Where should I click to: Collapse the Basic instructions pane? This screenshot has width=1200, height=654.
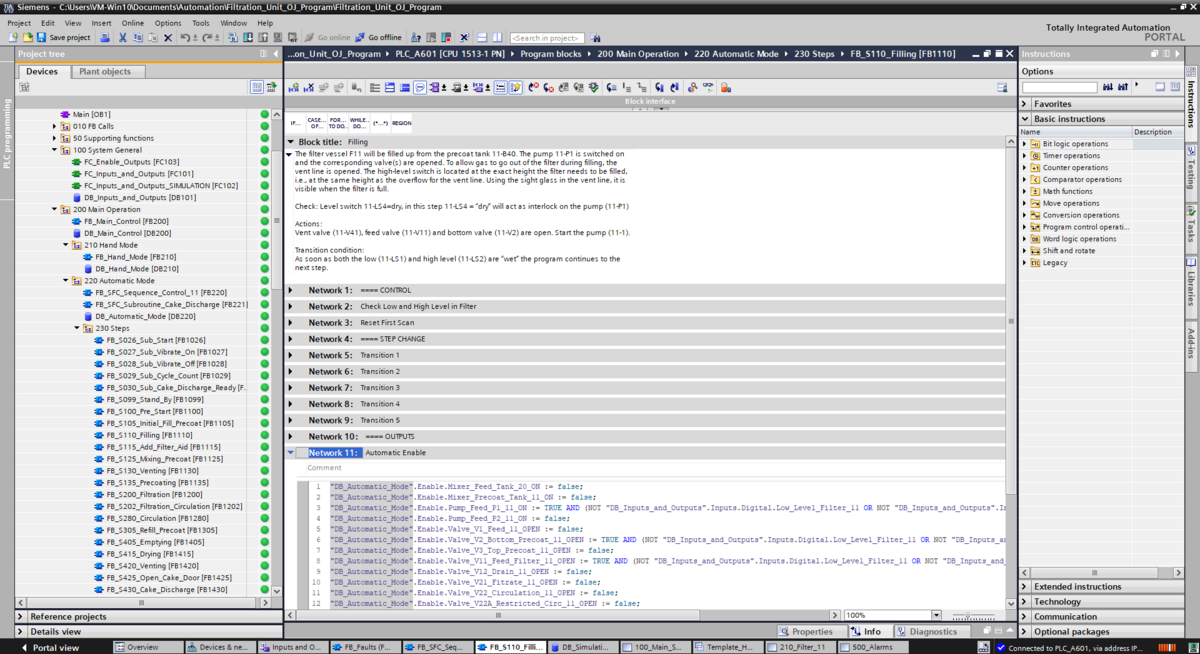(x=1025, y=119)
